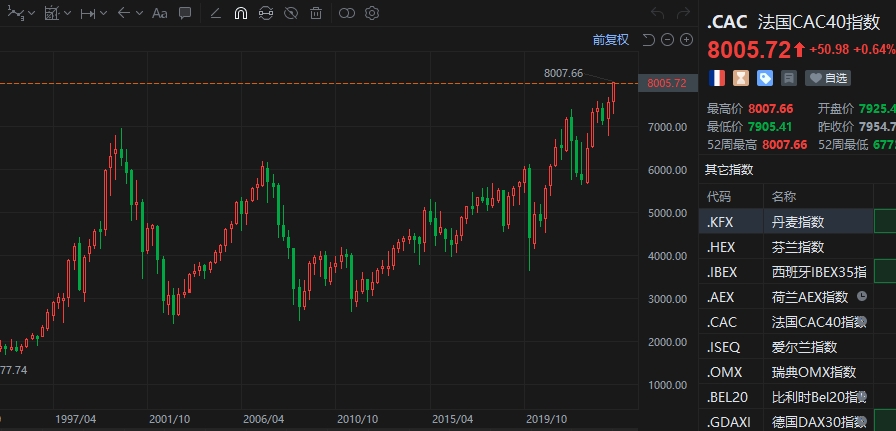Open chart settings gear icon

point(372,14)
